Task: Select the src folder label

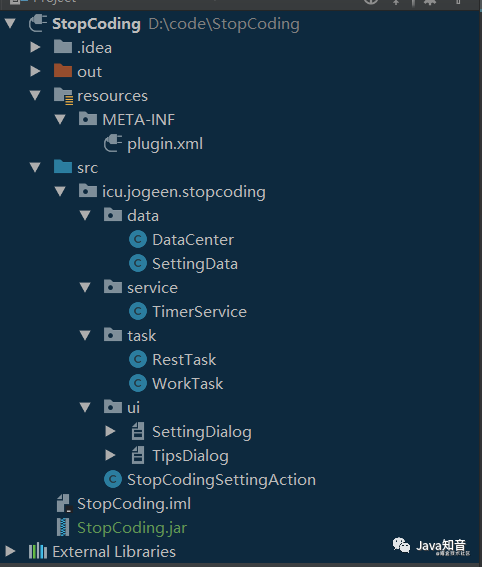Action: coord(88,168)
